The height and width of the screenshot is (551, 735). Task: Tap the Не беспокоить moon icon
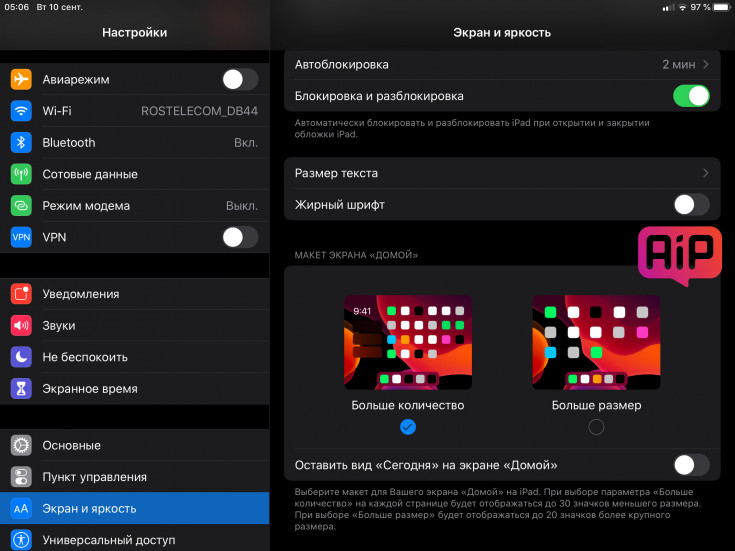(21, 357)
